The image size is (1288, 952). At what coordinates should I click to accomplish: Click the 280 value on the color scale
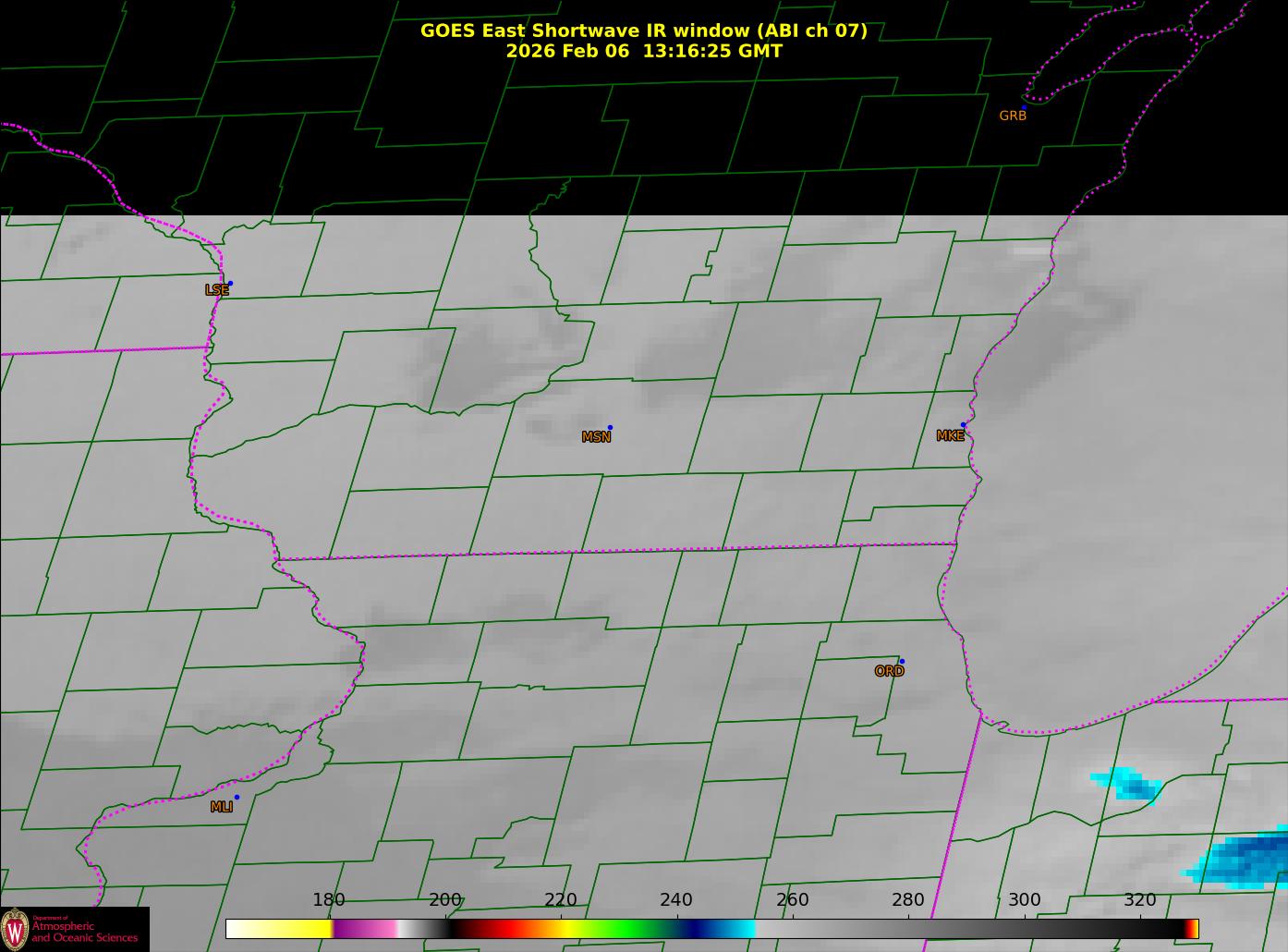908,900
